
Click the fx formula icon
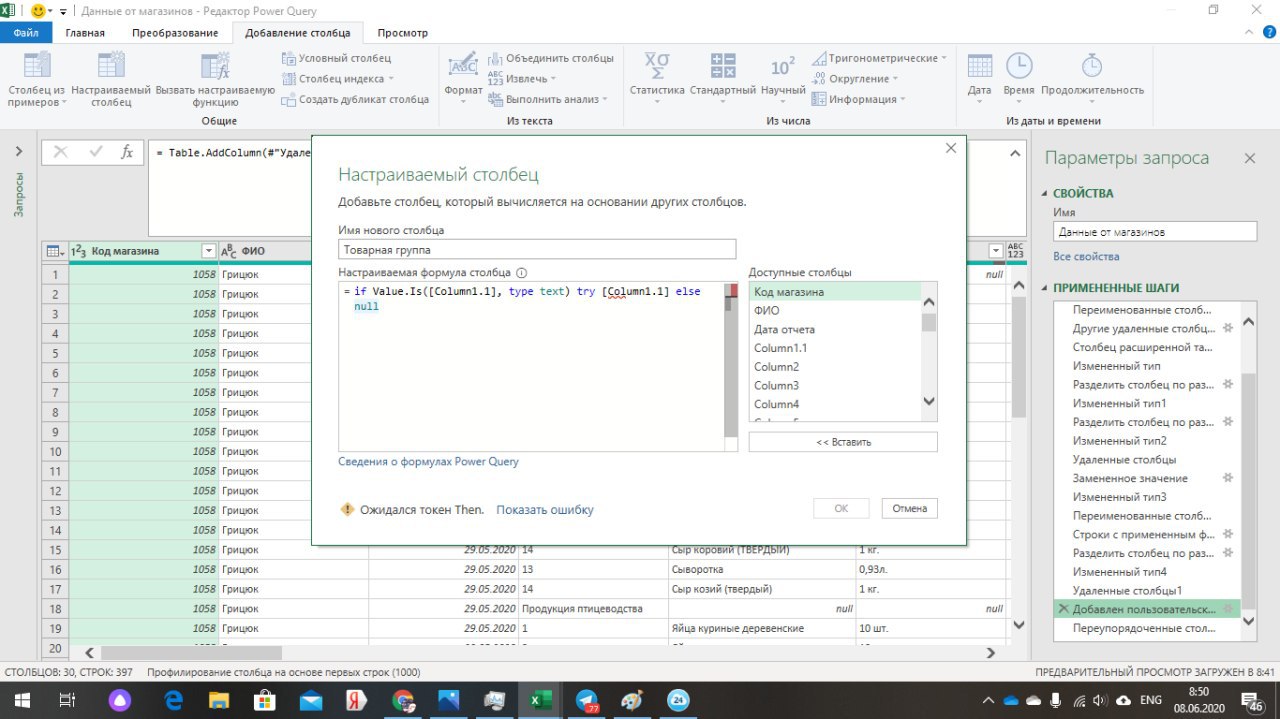(127, 152)
